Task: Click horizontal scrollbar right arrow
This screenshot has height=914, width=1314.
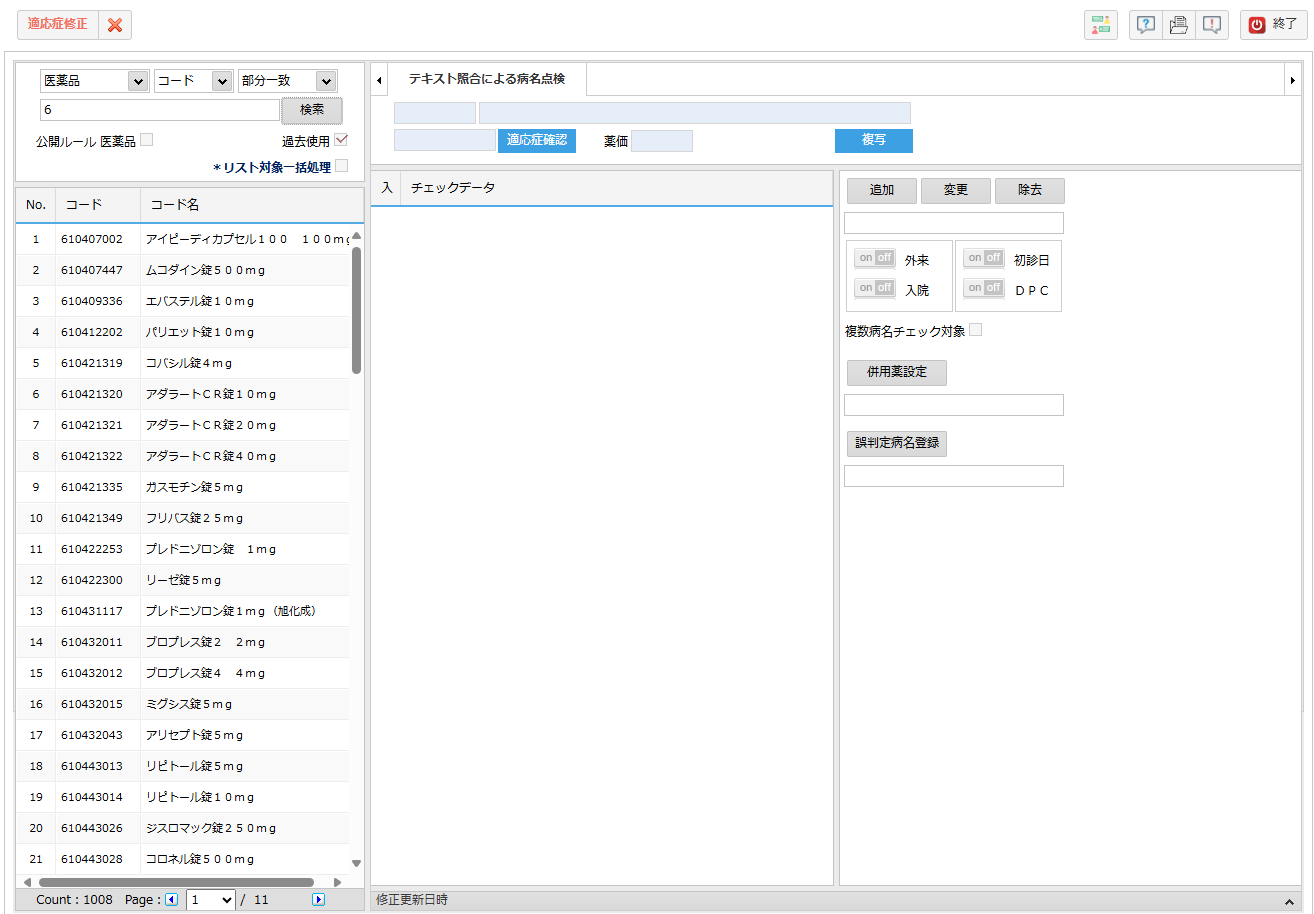Action: [337, 882]
